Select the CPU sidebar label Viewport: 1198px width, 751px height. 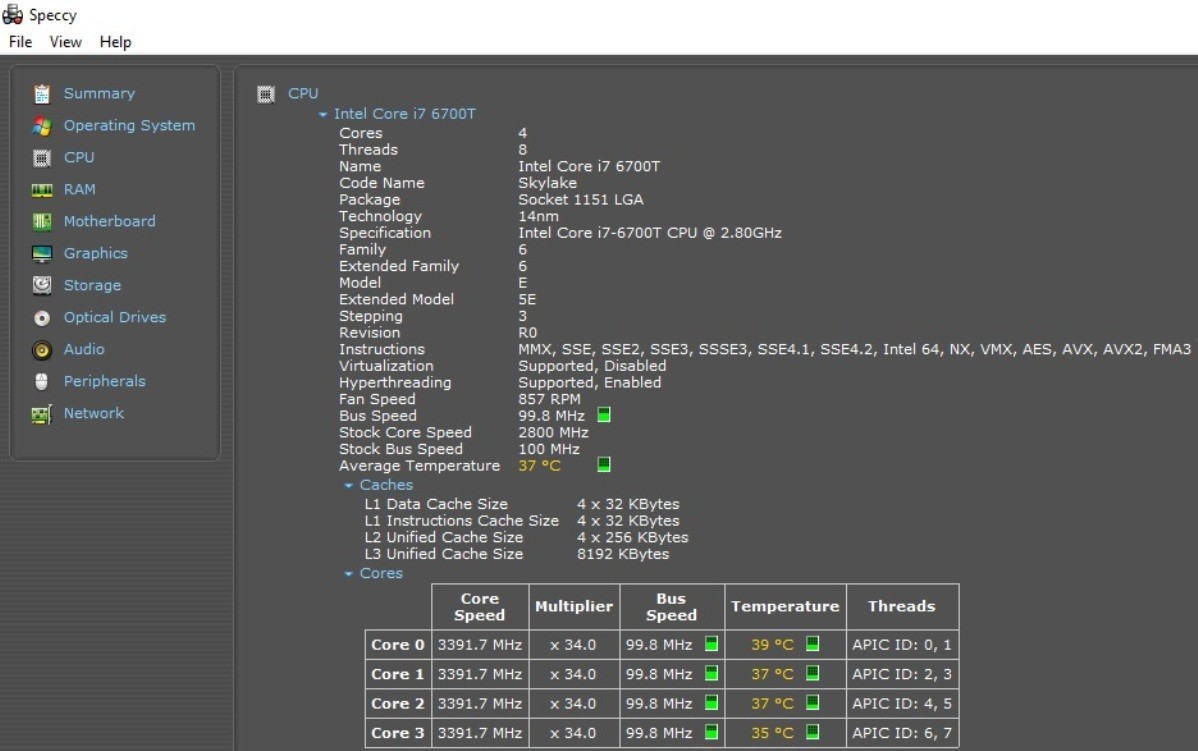(79, 157)
